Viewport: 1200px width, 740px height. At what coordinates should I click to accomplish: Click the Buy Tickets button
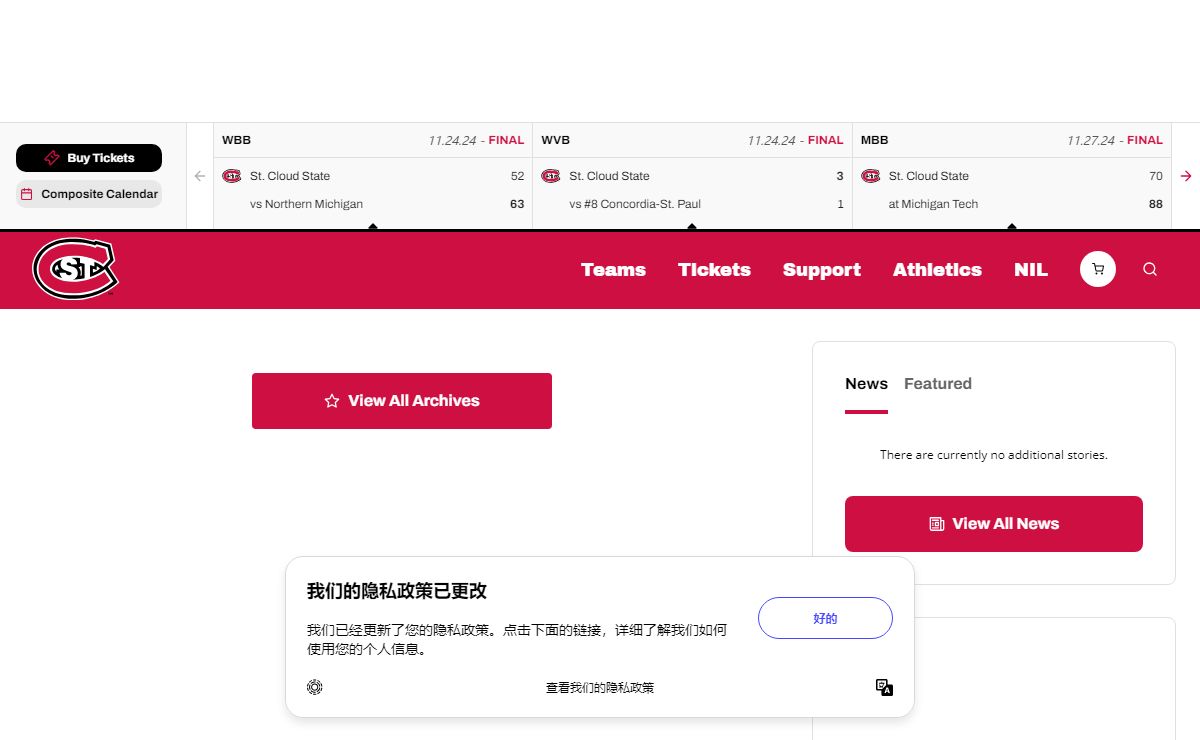point(89,158)
